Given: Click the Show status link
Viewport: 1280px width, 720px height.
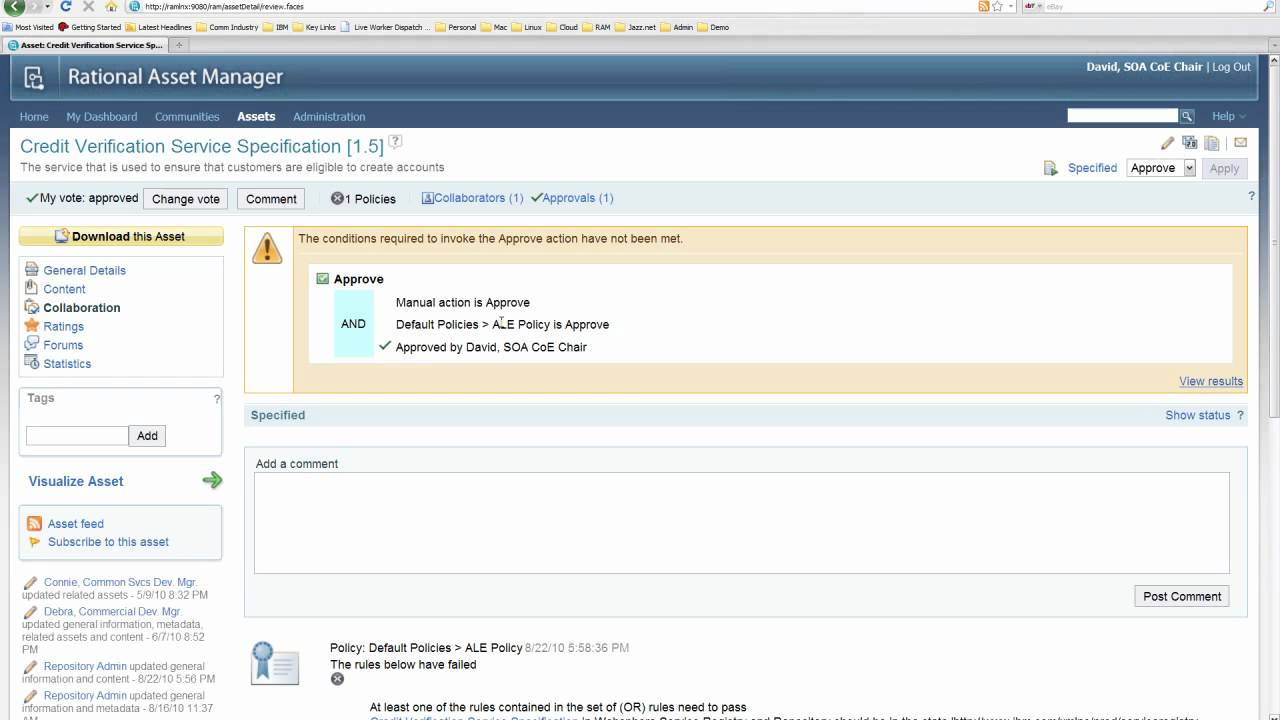Looking at the screenshot, I should point(1197,415).
